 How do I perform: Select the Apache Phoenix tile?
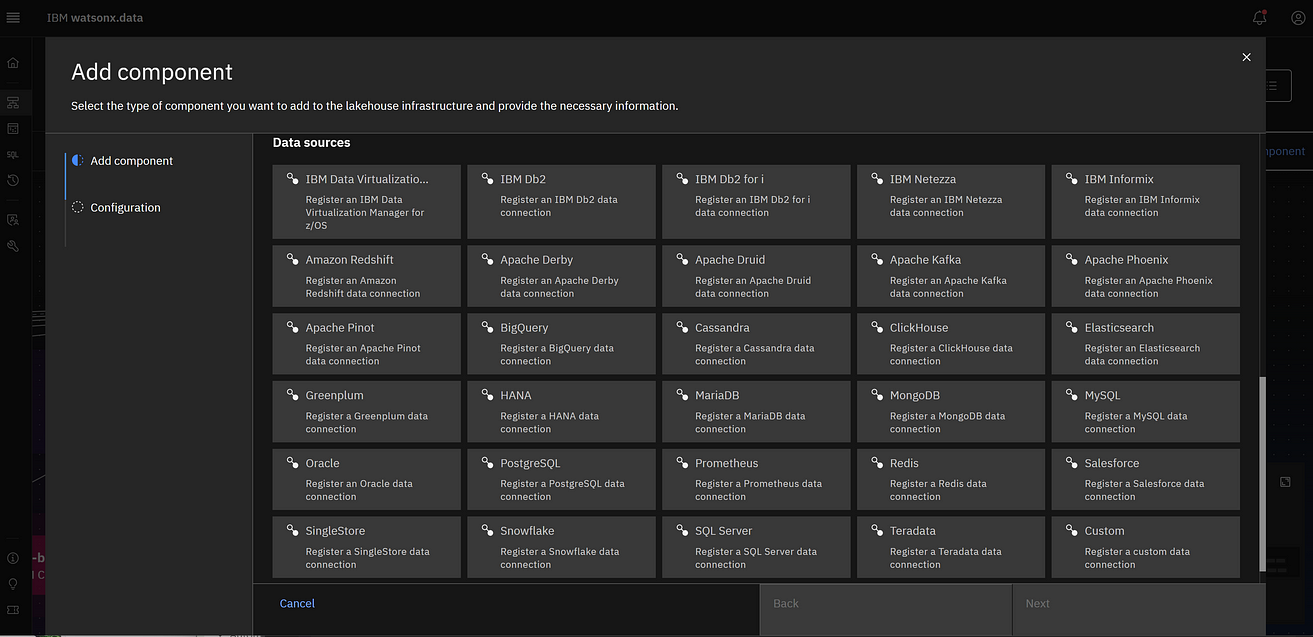pos(1145,276)
